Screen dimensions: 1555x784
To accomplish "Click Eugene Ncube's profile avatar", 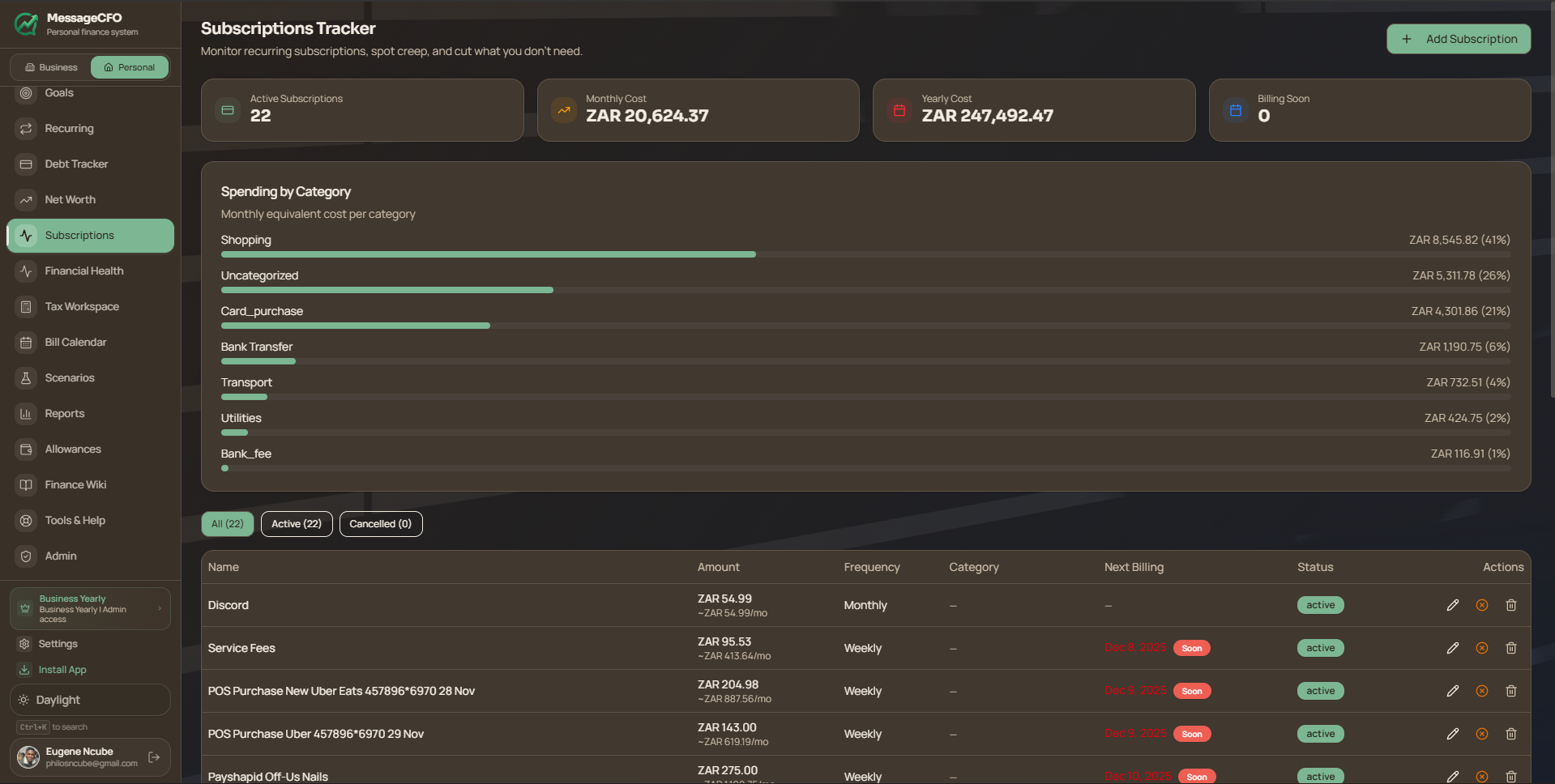I will click(x=28, y=757).
